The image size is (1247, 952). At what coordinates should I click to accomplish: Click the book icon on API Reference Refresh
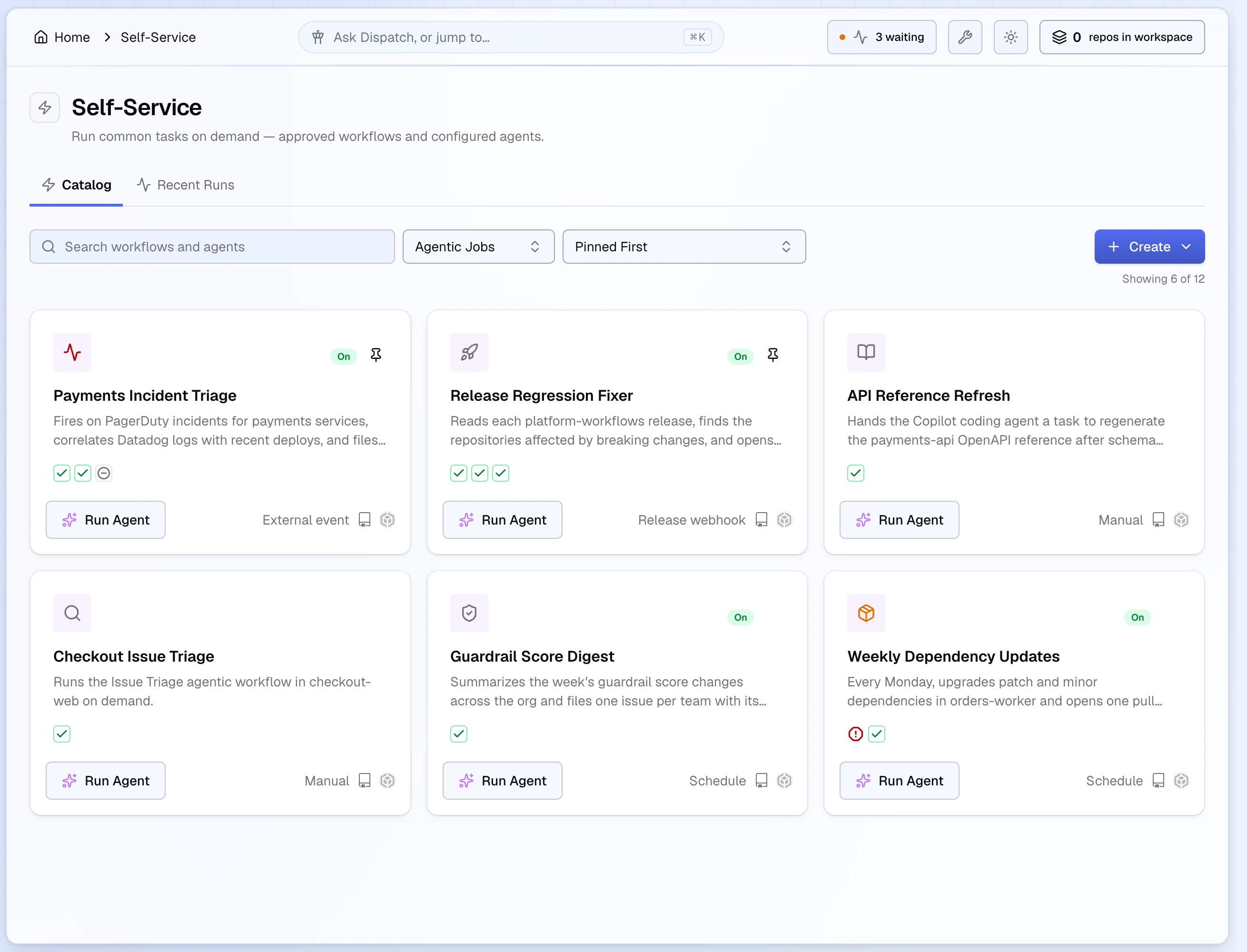[866, 352]
